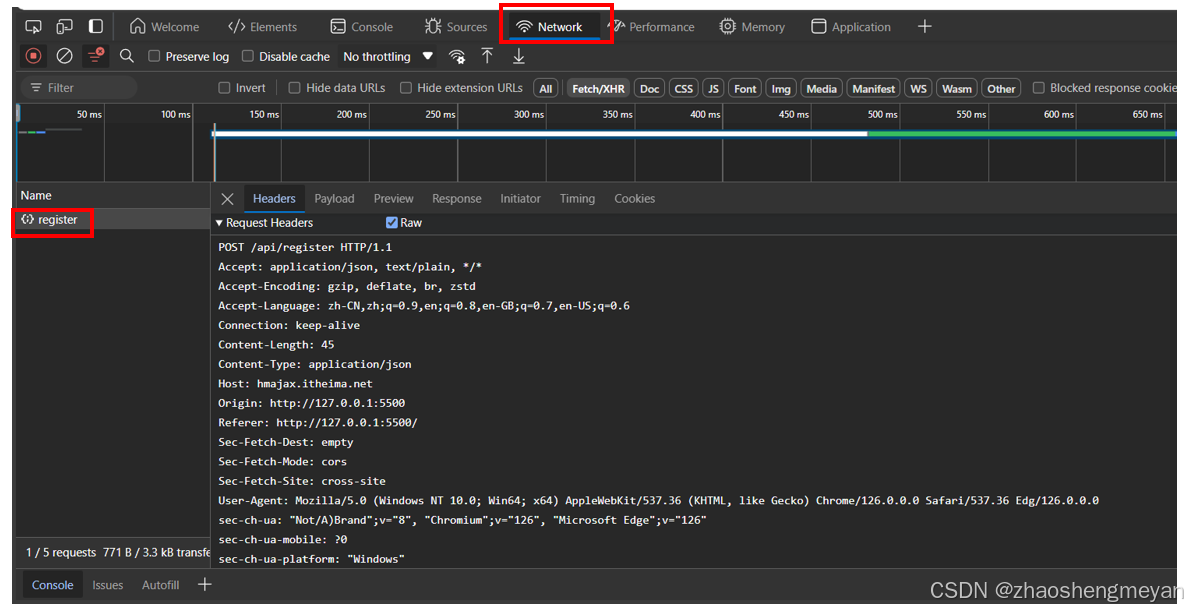1188x611 pixels.
Task: Open the Console drawer tab at the bottom
Action: tap(52, 585)
